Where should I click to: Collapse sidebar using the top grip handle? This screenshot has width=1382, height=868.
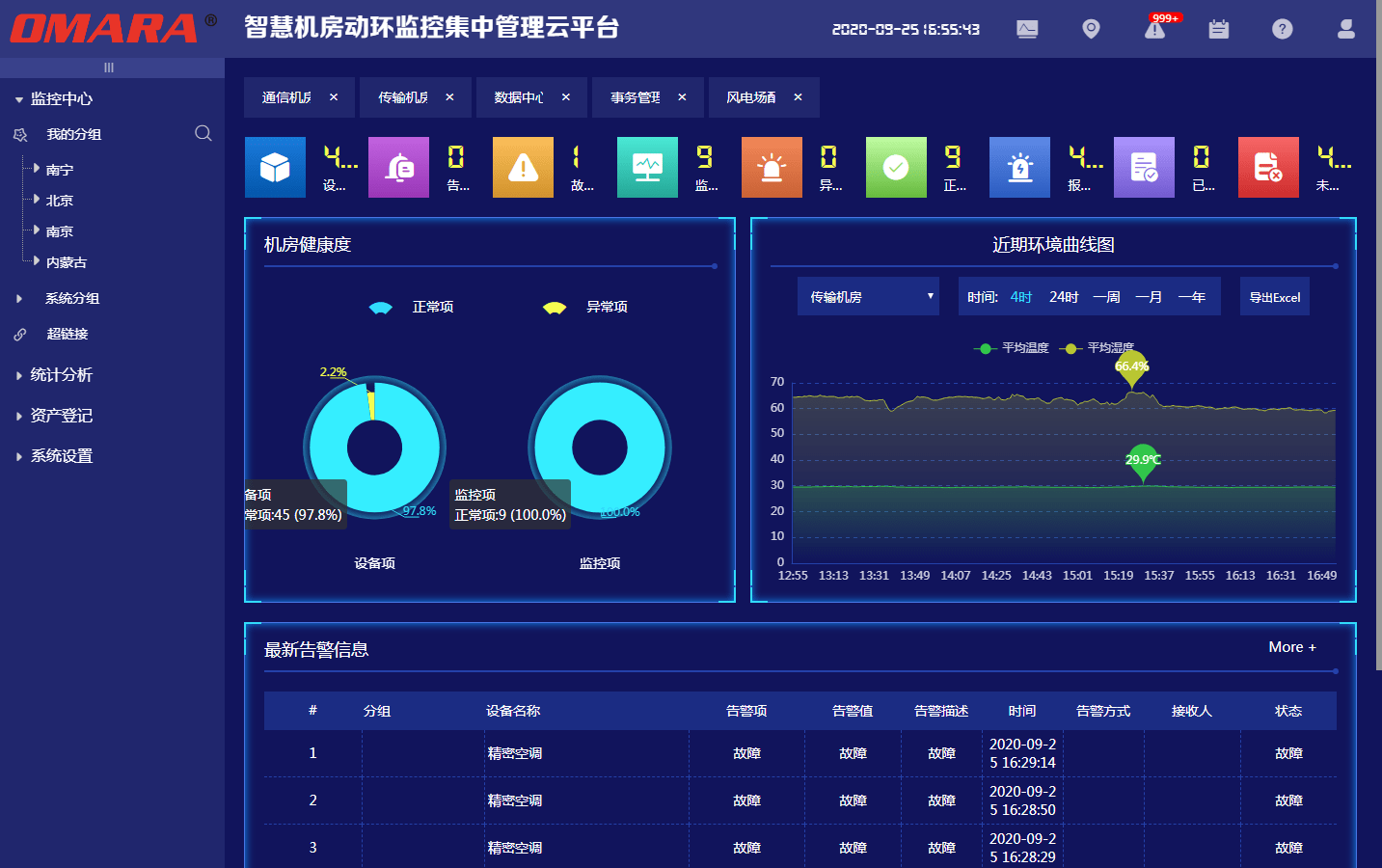click(x=109, y=68)
